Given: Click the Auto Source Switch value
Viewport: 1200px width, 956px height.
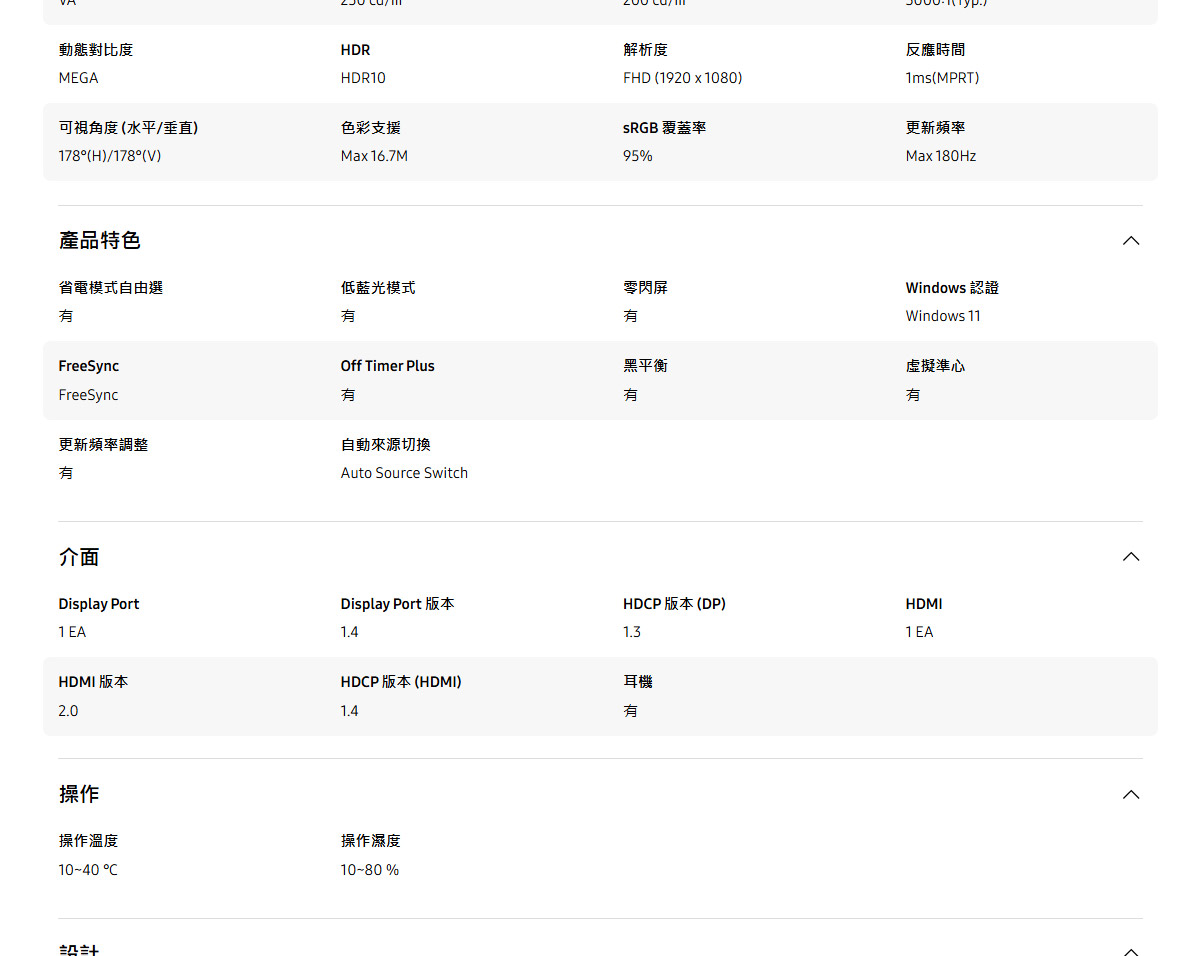Looking at the screenshot, I should (404, 473).
